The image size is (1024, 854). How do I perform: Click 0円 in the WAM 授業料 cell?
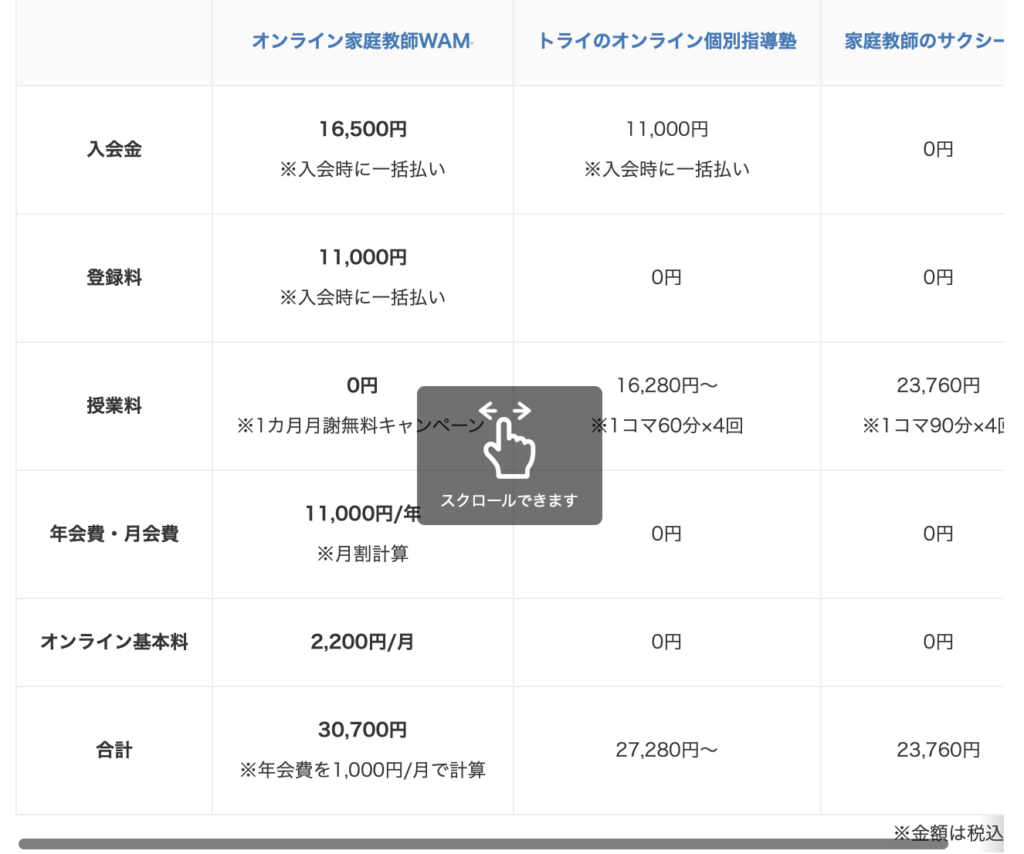click(362, 385)
